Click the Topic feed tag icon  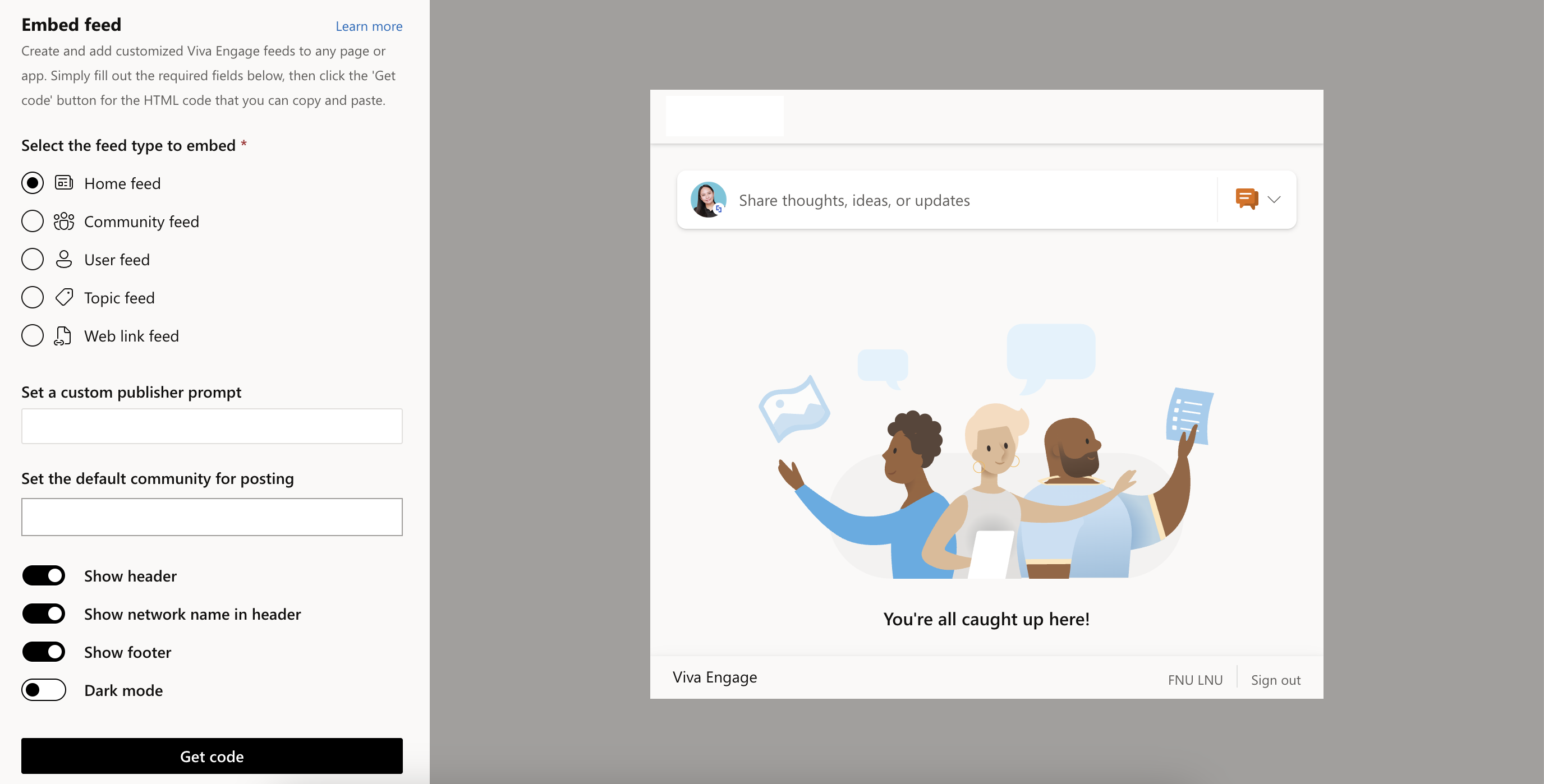tap(63, 297)
